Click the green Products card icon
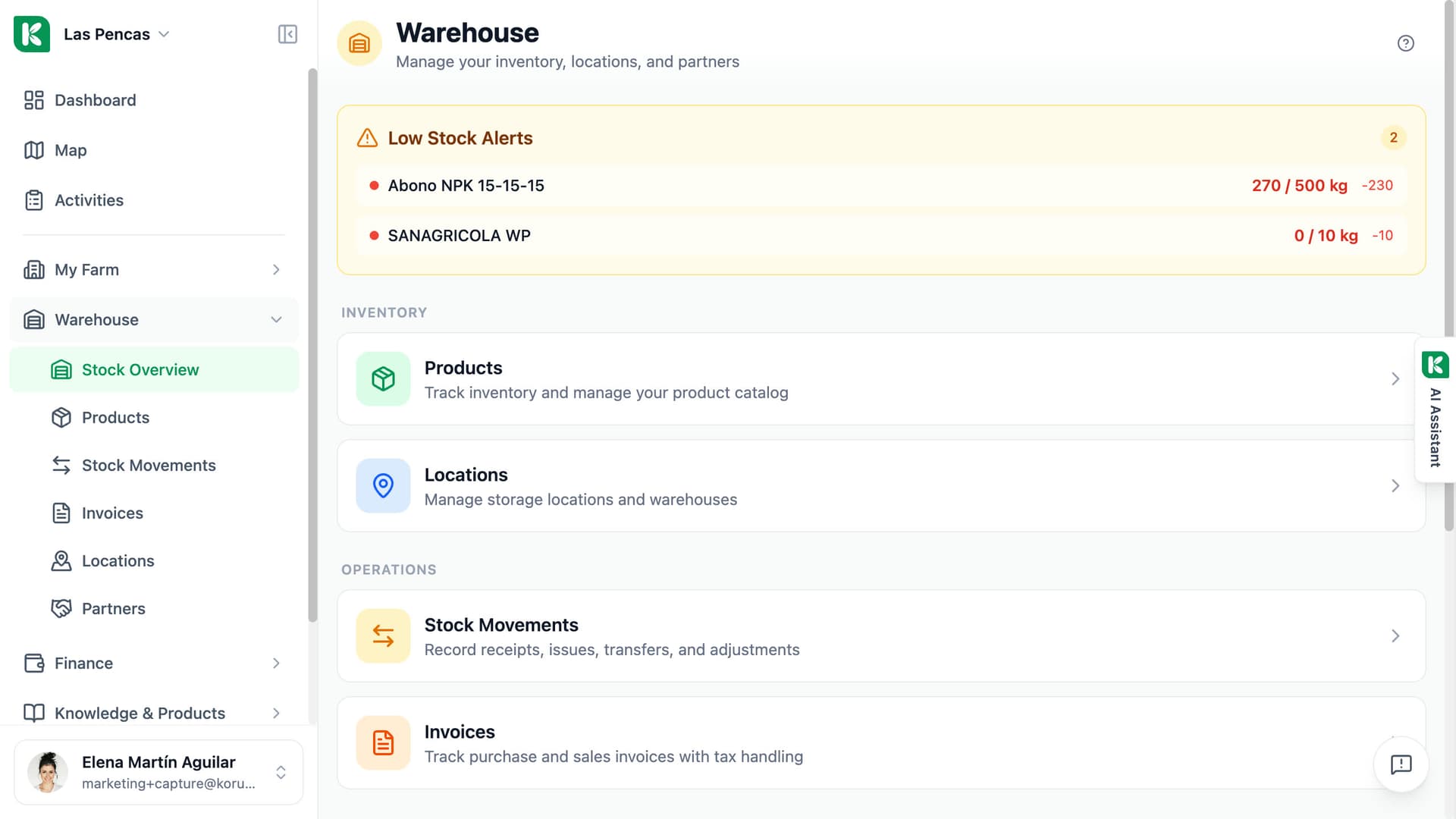This screenshot has height=819, width=1456. tap(383, 379)
